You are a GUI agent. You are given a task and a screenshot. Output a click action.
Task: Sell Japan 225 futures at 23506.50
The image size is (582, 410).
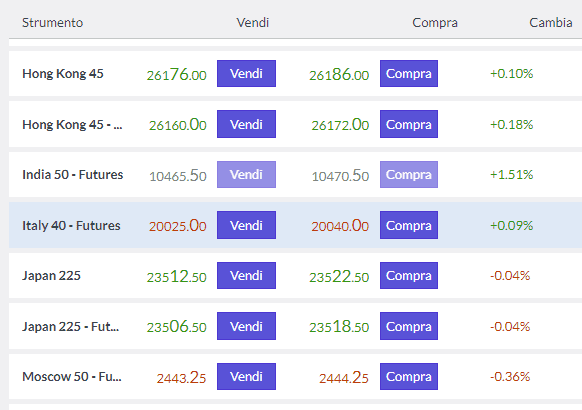pos(246,326)
